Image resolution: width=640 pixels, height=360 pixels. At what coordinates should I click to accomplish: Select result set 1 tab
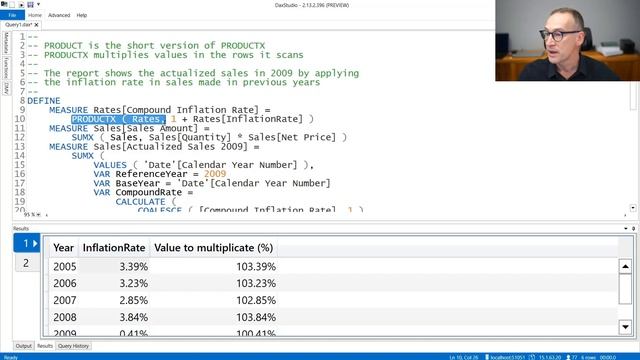pyautogui.click(x=27, y=243)
